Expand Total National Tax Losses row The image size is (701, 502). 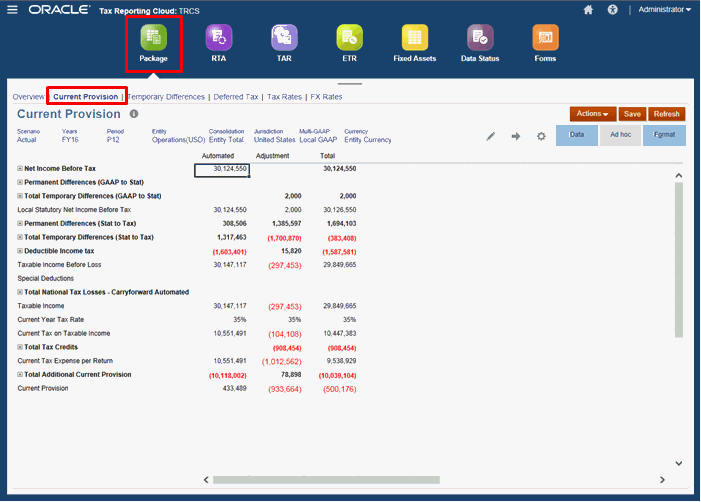pos(20,292)
